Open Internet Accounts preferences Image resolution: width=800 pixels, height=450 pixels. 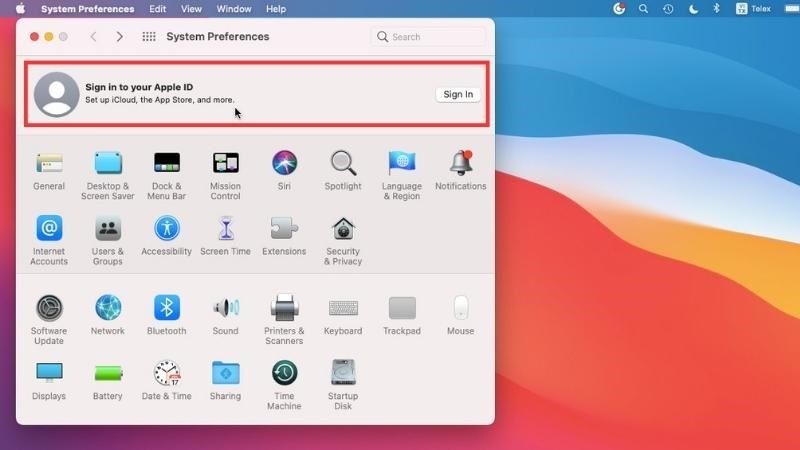[49, 241]
